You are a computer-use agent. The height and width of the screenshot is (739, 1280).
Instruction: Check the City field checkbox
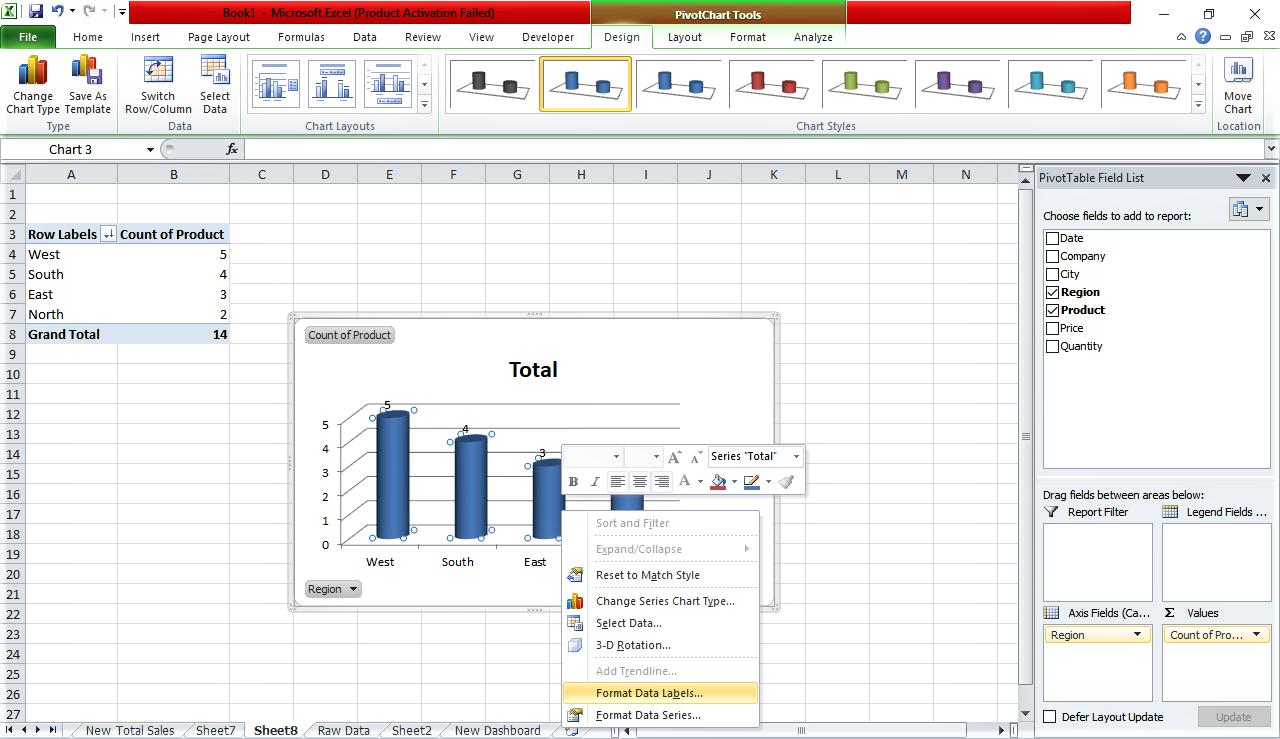click(x=1052, y=274)
